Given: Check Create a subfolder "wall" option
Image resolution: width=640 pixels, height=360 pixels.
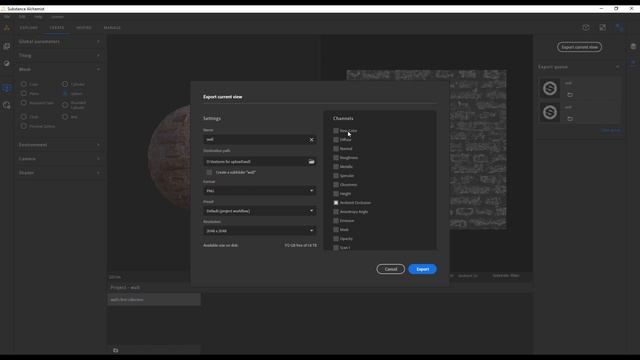Looking at the screenshot, I should (x=209, y=172).
